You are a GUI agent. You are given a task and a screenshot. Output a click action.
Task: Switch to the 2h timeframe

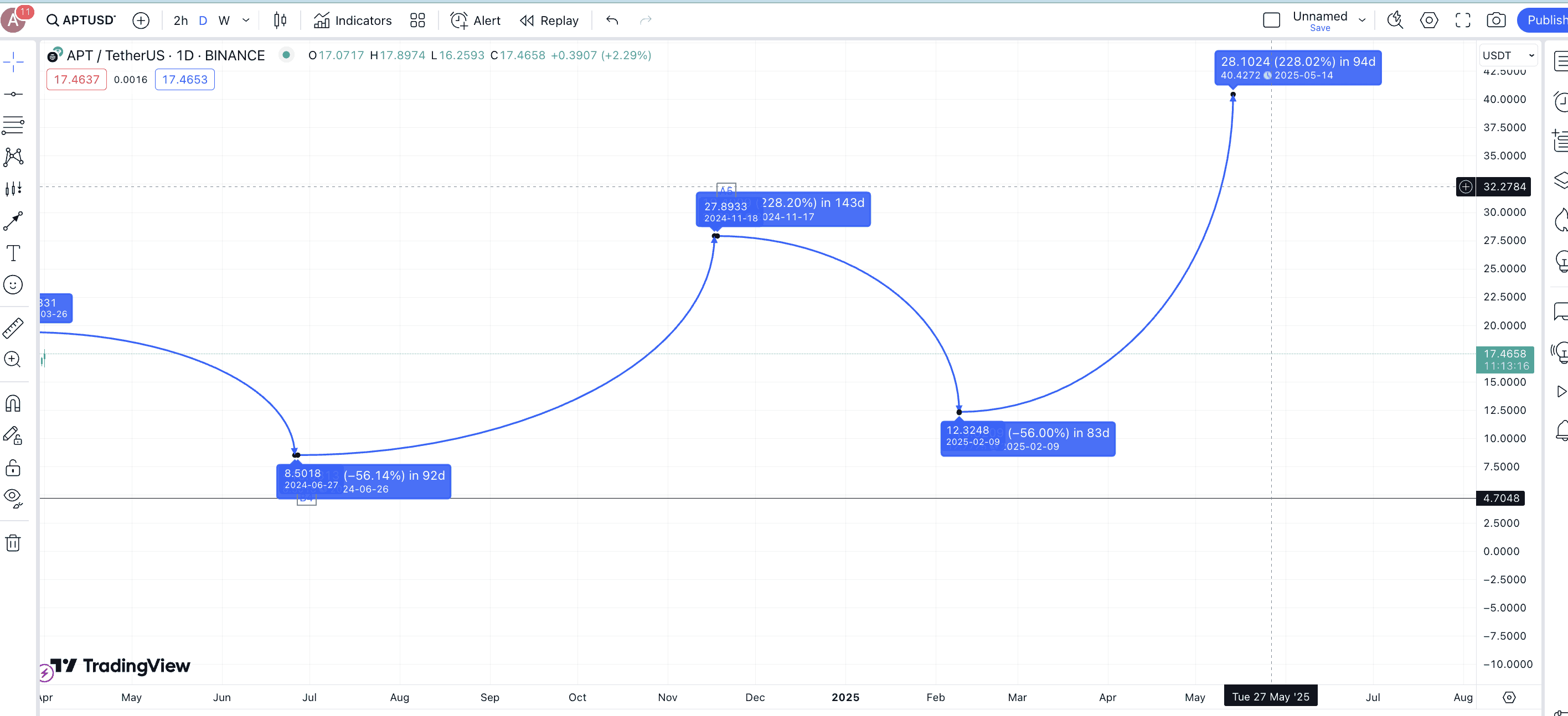[x=180, y=20]
